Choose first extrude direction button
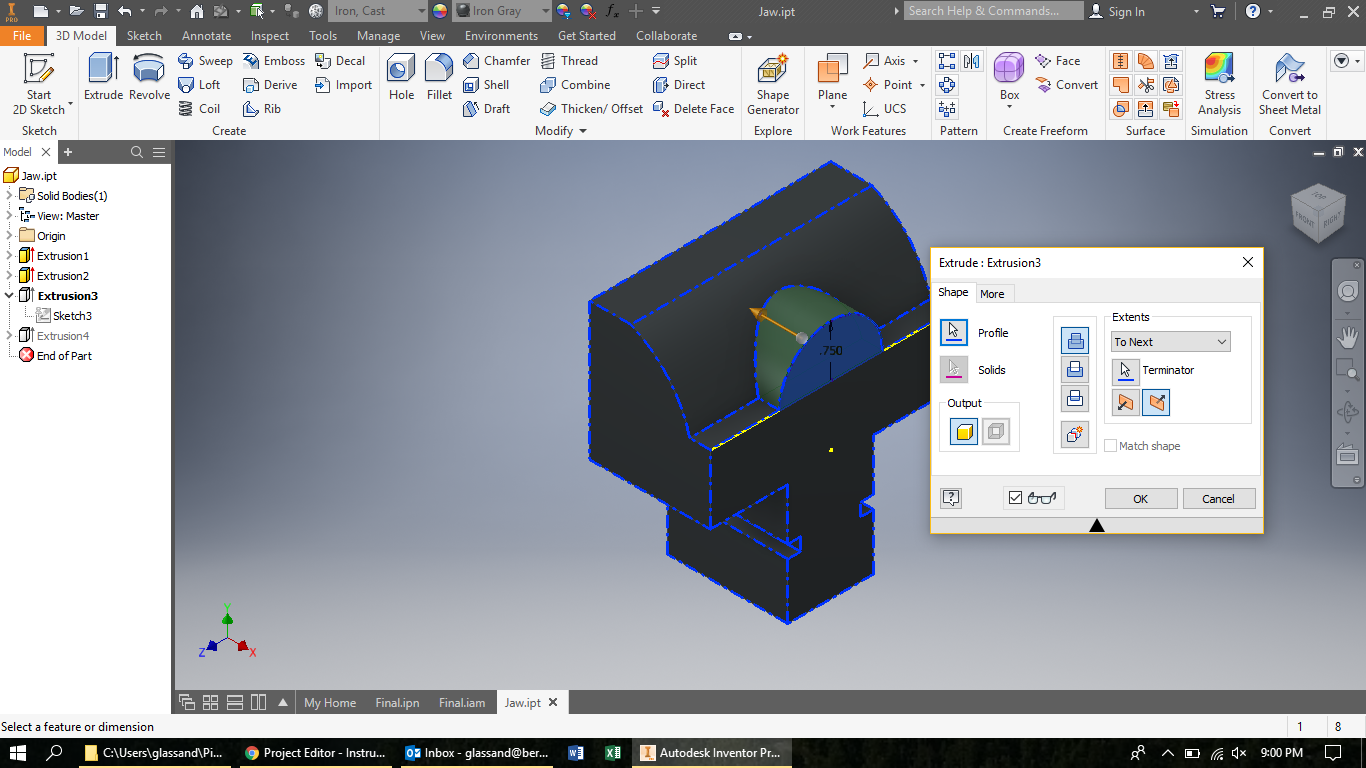 (x=1126, y=402)
